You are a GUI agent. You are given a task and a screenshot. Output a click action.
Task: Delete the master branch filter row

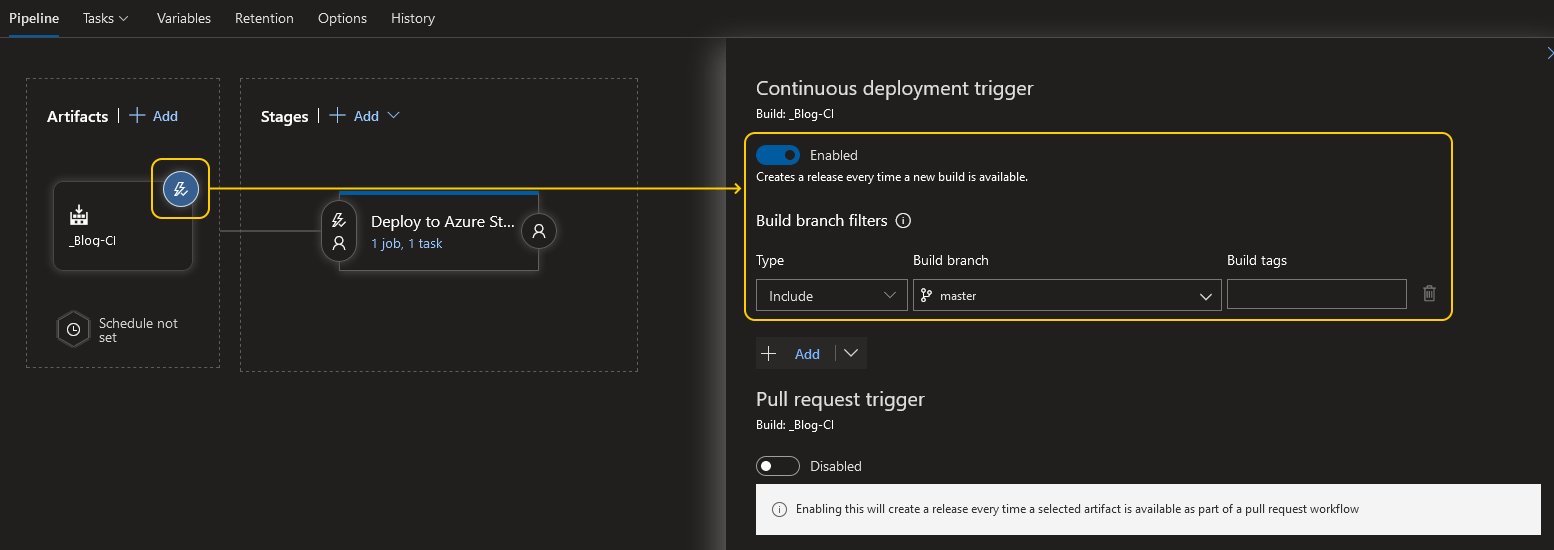[1429, 294]
